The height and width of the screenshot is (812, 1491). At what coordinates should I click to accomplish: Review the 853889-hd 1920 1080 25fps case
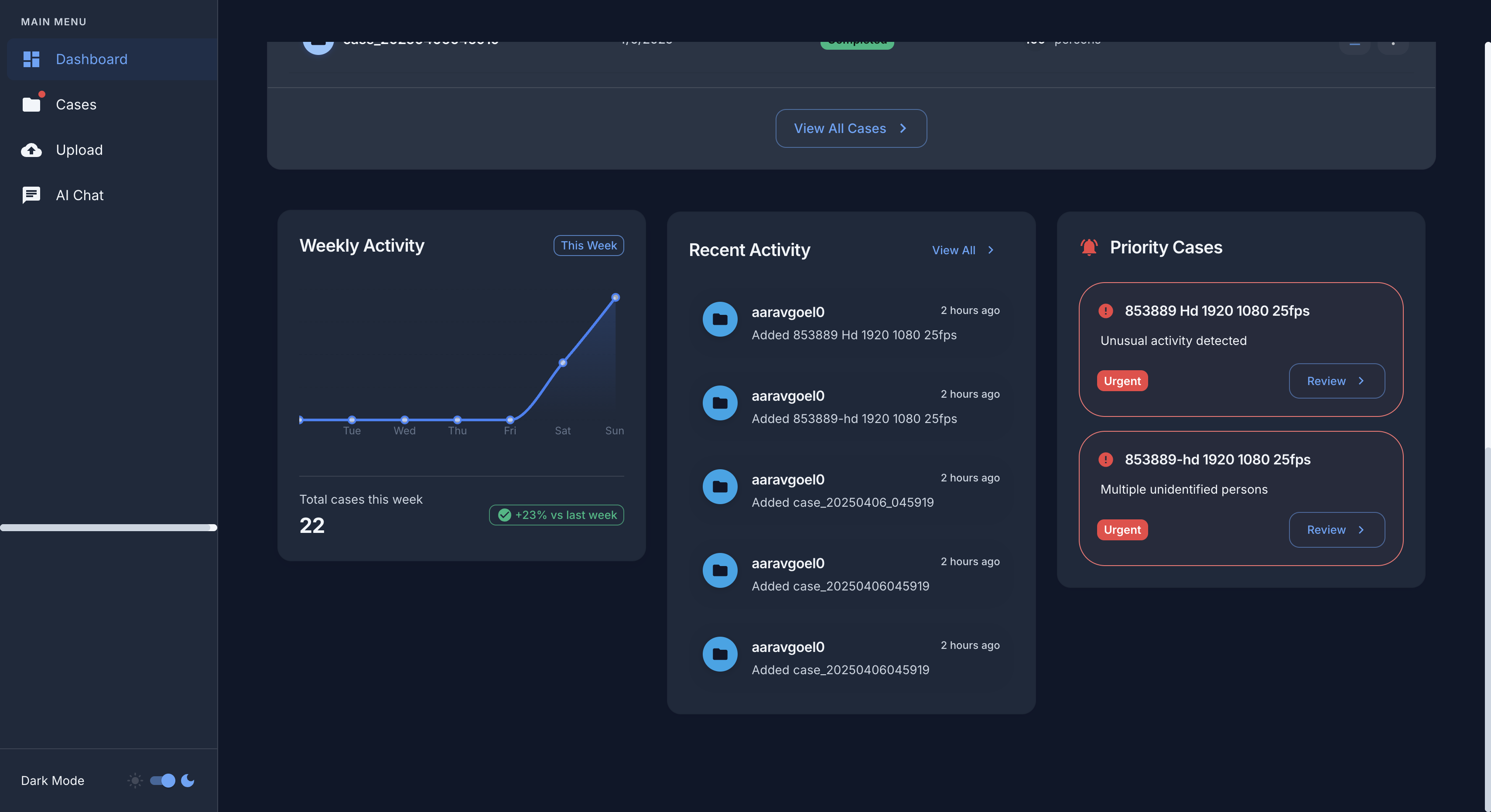coord(1336,529)
